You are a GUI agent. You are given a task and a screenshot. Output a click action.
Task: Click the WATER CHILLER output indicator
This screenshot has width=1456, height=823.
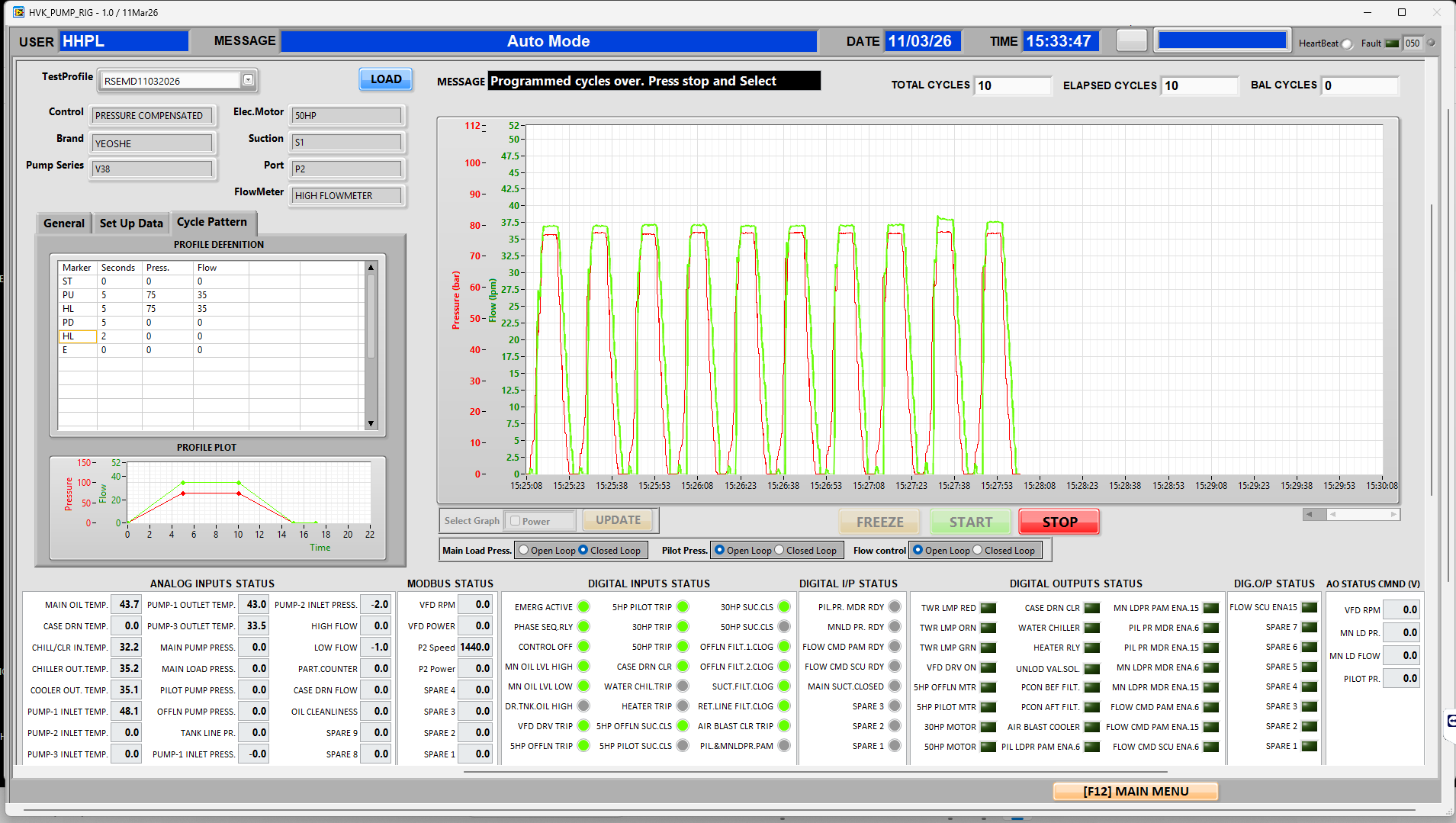click(1092, 628)
